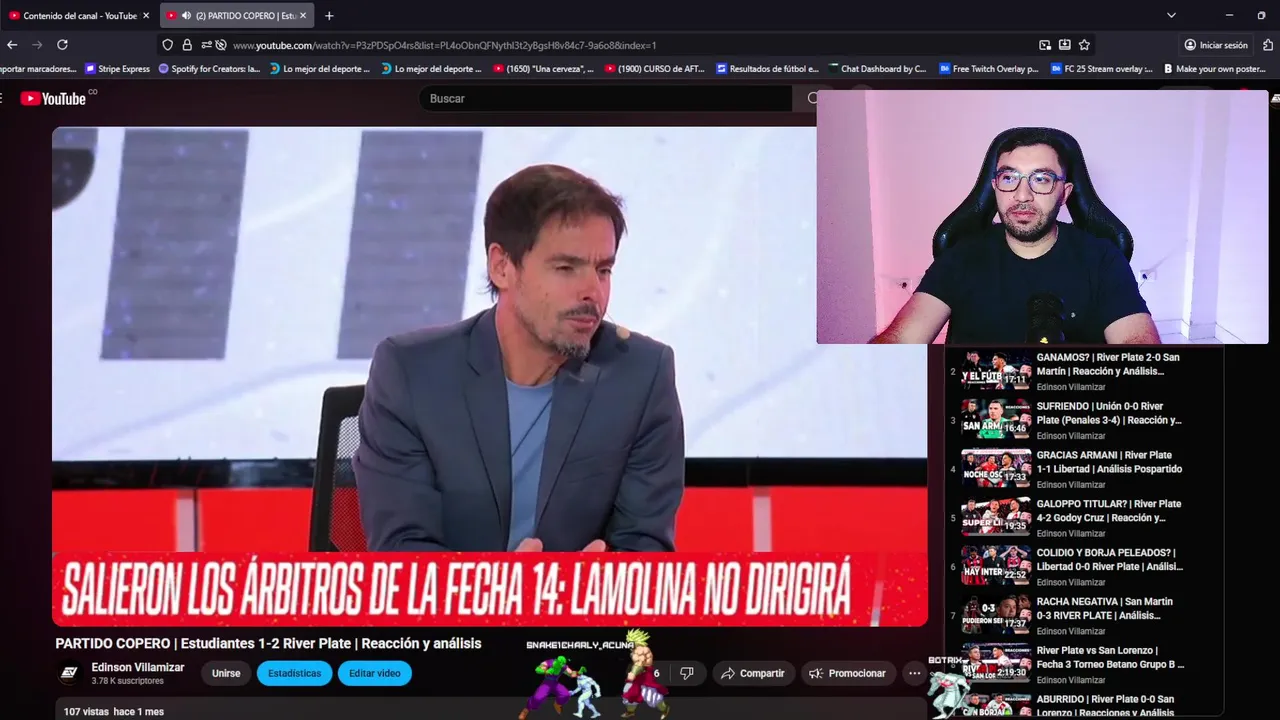Open the 'Chat Dashboard by C...' bookmark
Viewport: 1280px width, 720px height.
tap(877, 69)
